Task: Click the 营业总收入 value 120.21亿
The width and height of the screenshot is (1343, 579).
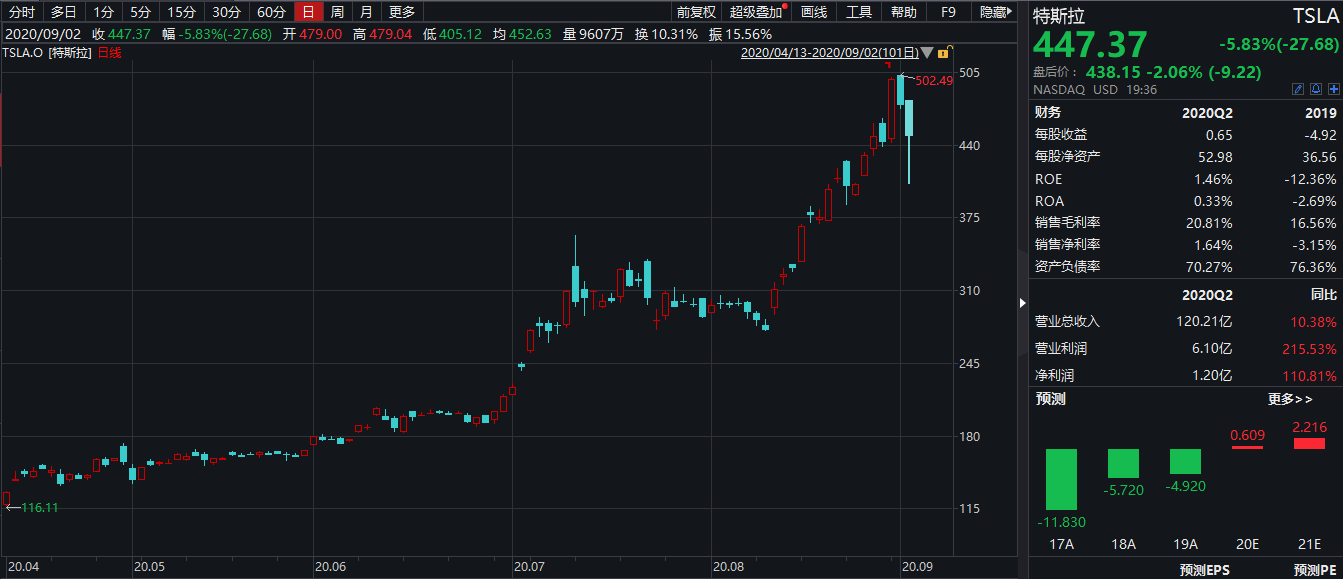Action: click(x=1204, y=322)
